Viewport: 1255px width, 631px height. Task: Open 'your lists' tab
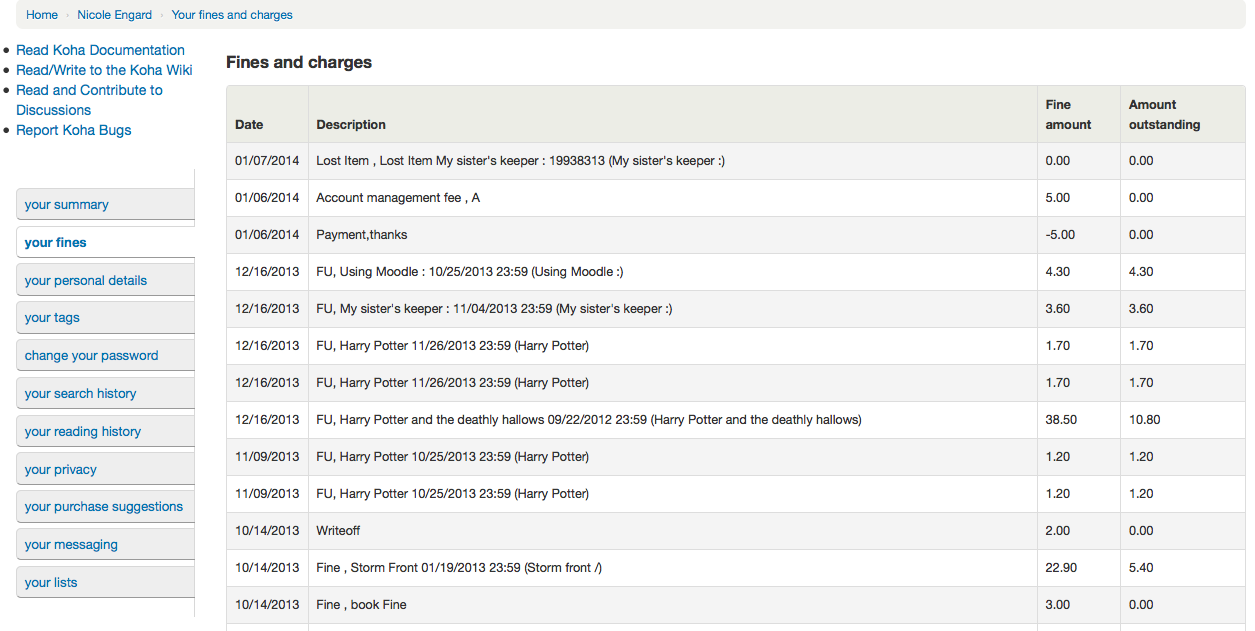tap(51, 583)
